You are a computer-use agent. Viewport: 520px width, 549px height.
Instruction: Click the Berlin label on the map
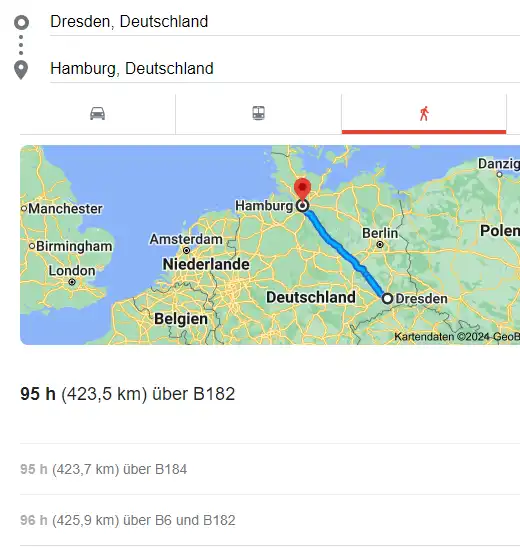380,233
